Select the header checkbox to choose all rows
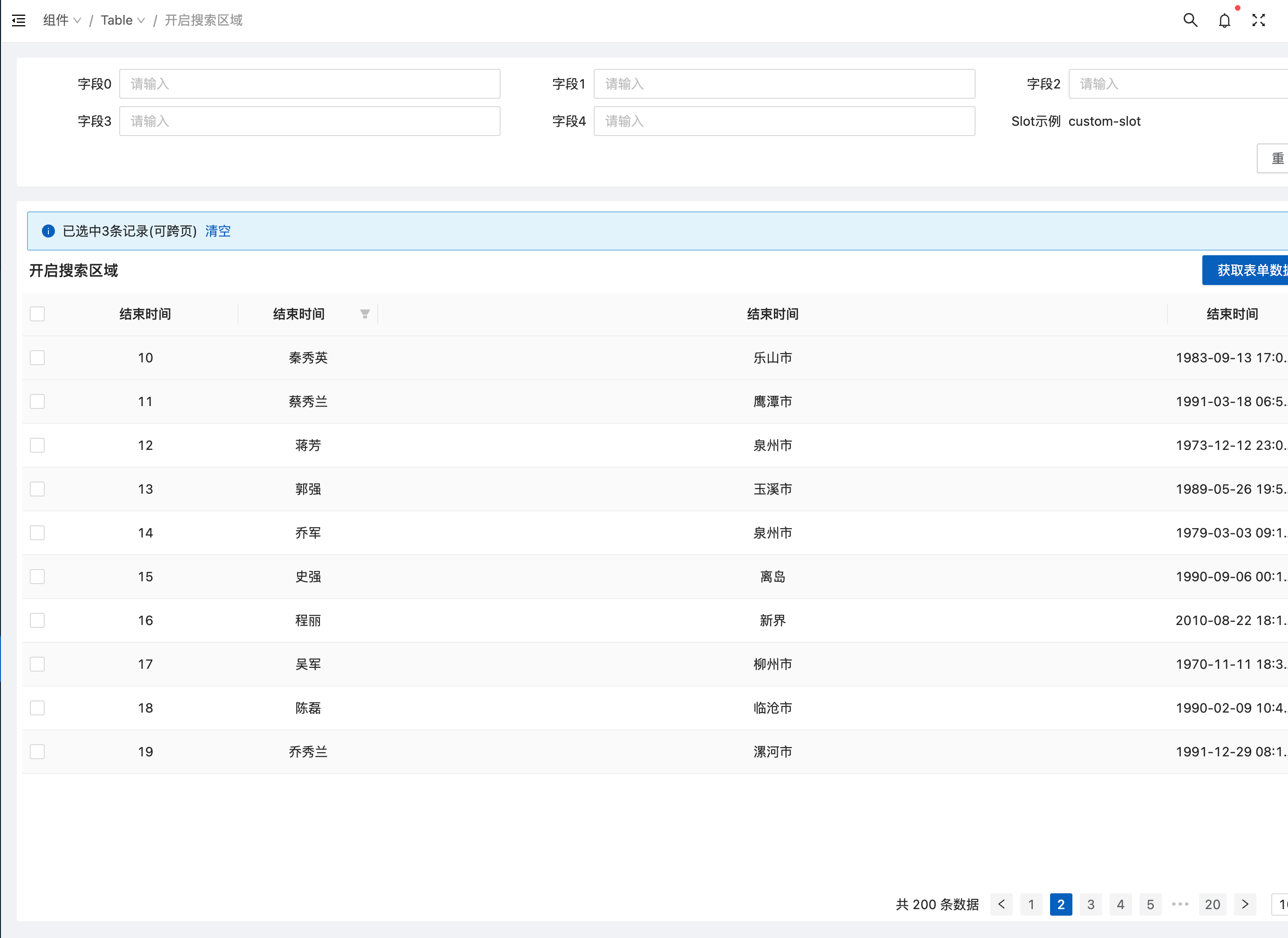 tap(37, 313)
